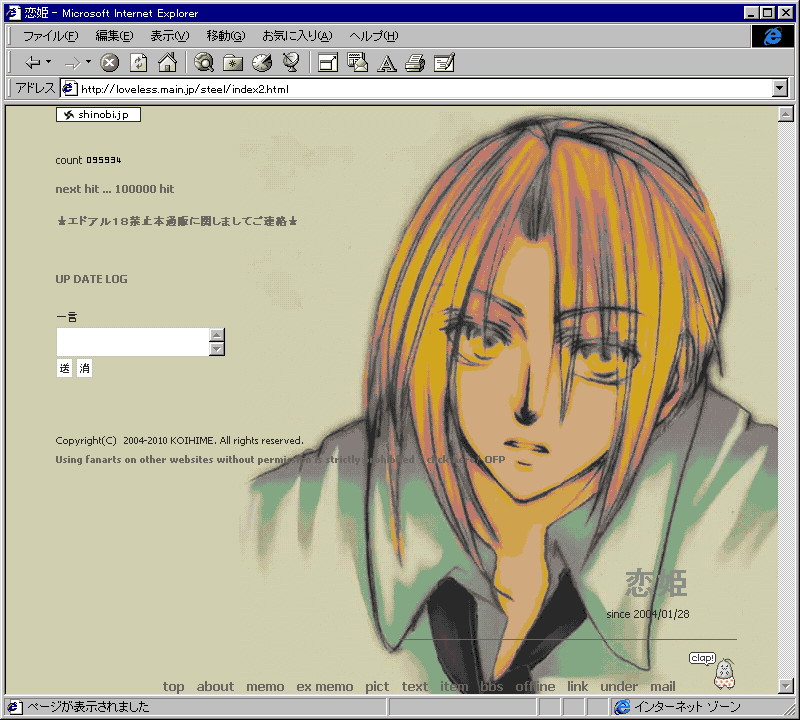Open the お気に入り(A) menu
The width and height of the screenshot is (800, 720).
297,36
